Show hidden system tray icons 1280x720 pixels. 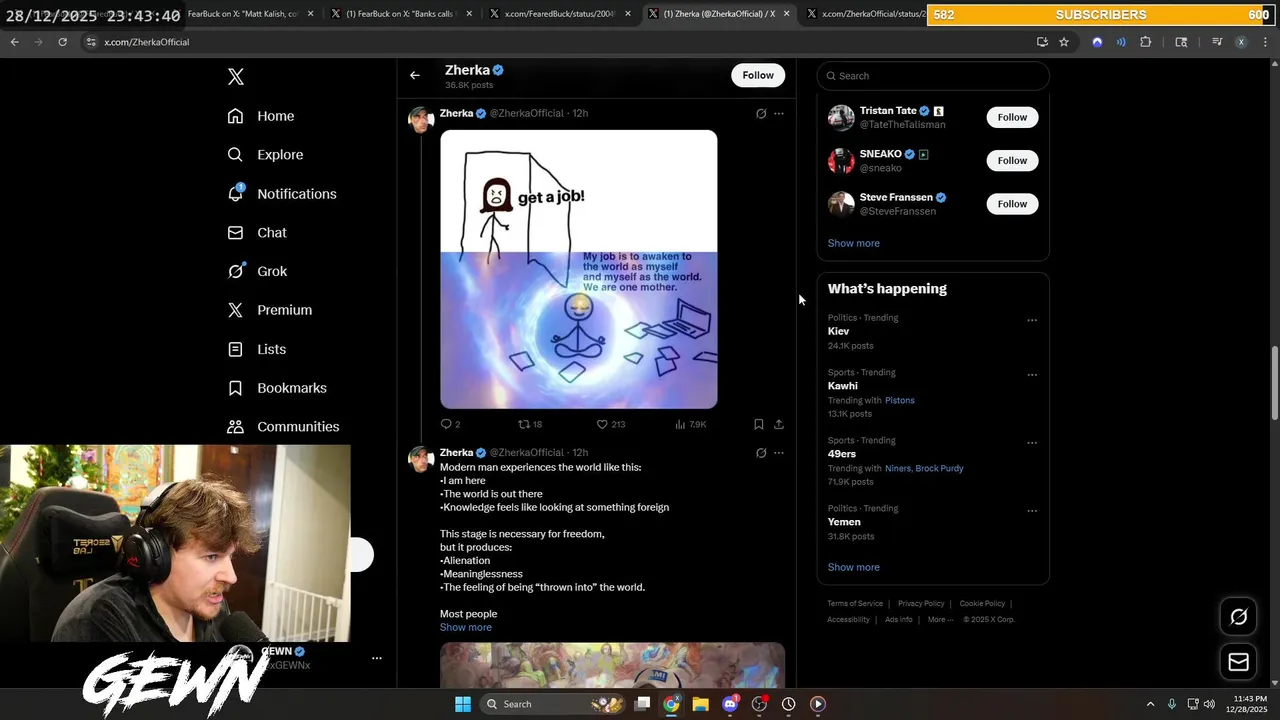1150,704
